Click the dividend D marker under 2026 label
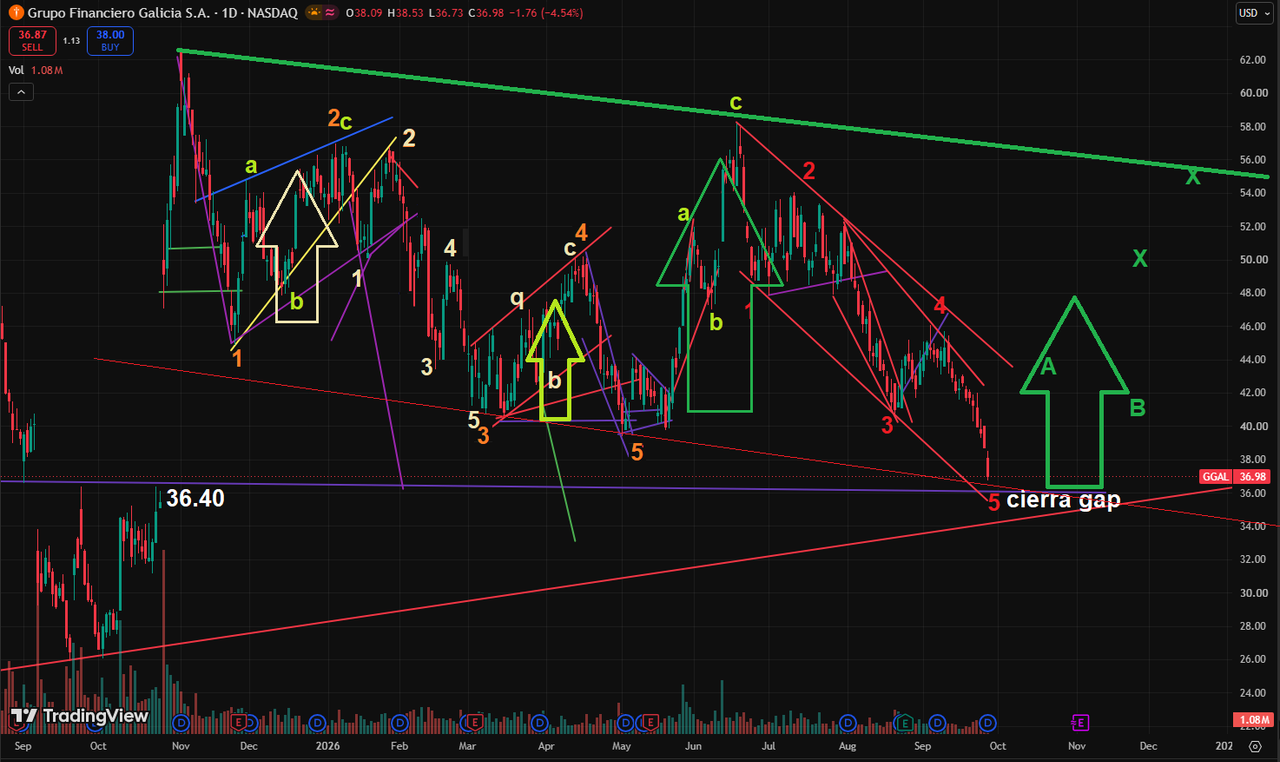 (x=317, y=722)
